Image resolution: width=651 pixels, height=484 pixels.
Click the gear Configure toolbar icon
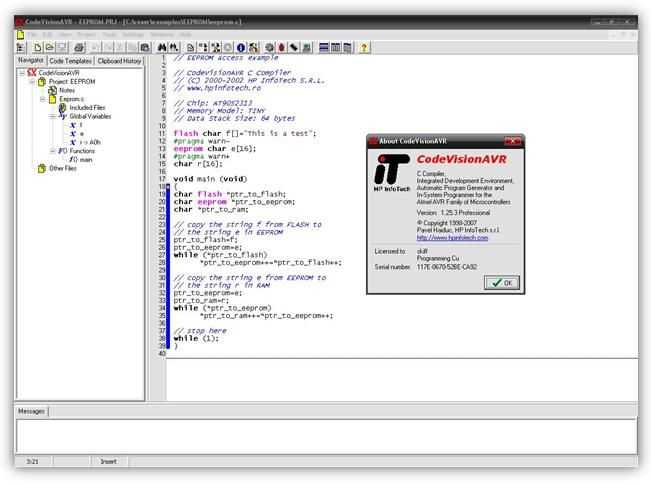tap(269, 48)
